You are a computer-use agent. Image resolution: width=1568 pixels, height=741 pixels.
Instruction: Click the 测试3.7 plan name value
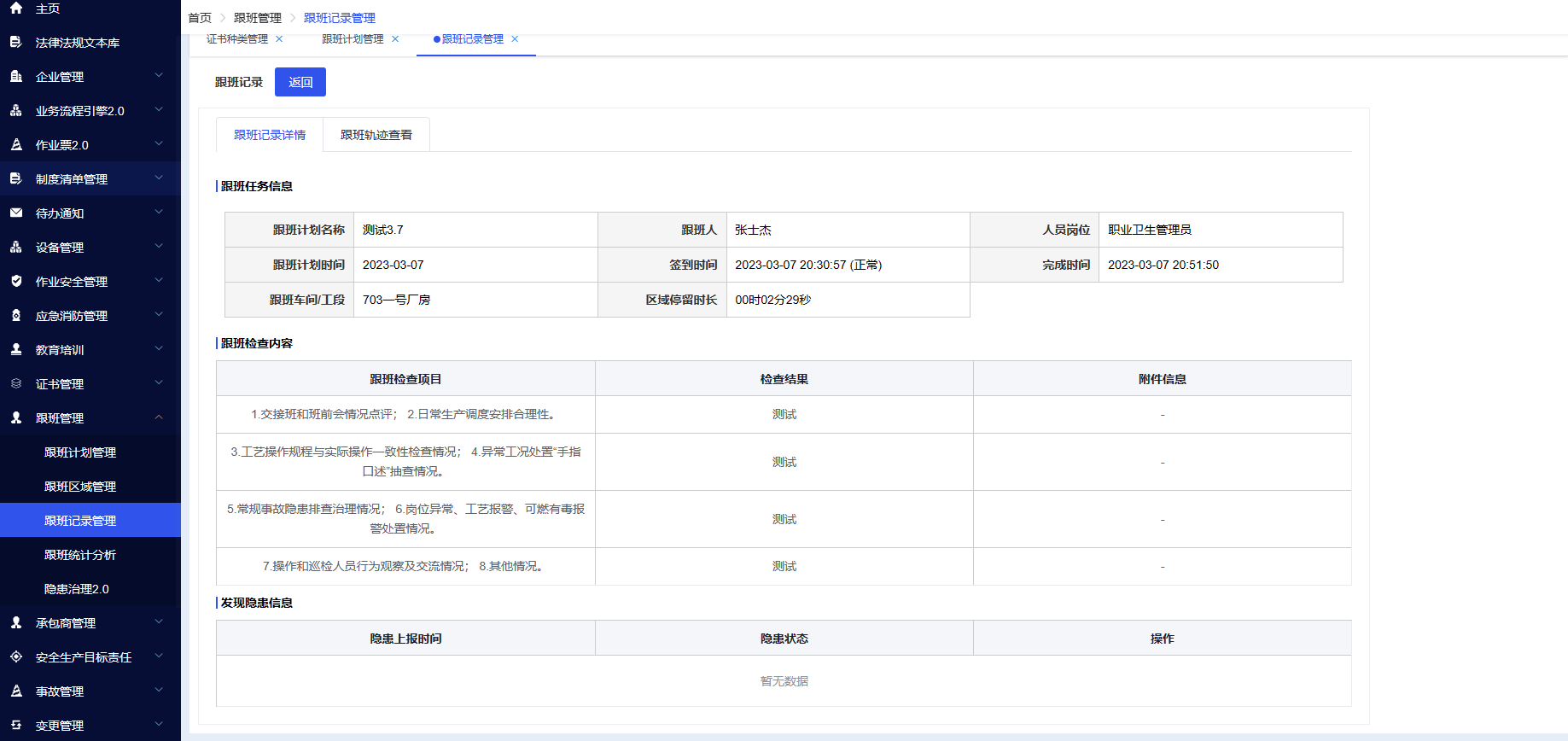(383, 230)
